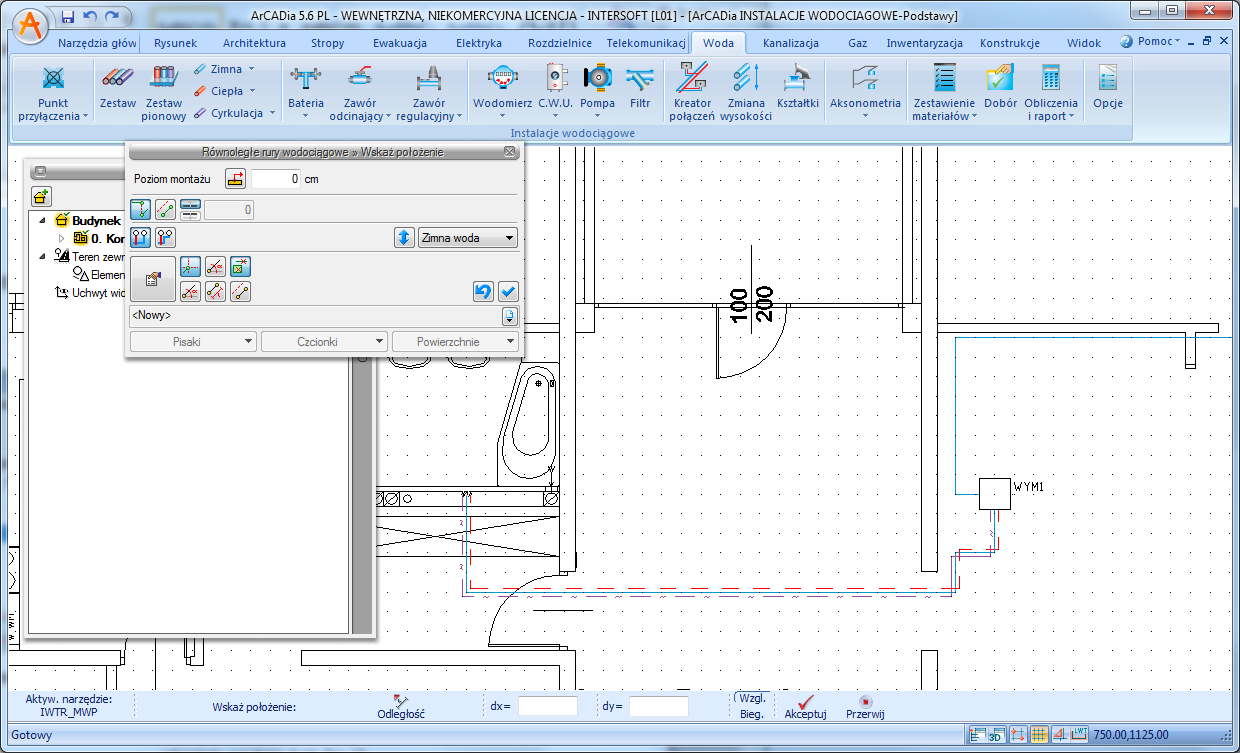Switch to the Rysunek ribbon tab
Viewport: 1240px width, 753px height.
(175, 43)
